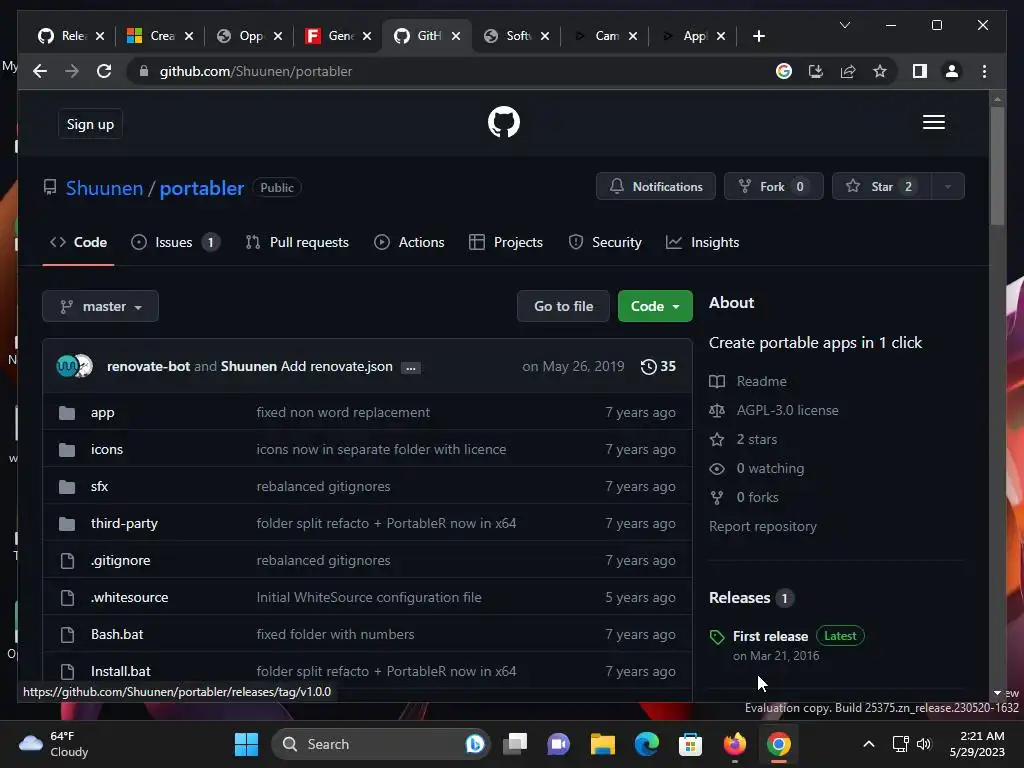
Task: Open the Bash.bat file
Action: tap(117, 634)
